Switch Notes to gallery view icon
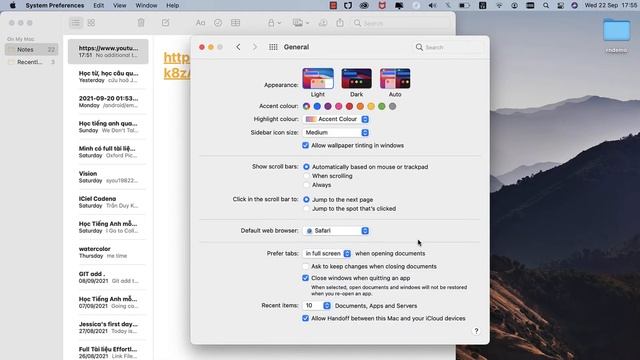 pos(91,23)
